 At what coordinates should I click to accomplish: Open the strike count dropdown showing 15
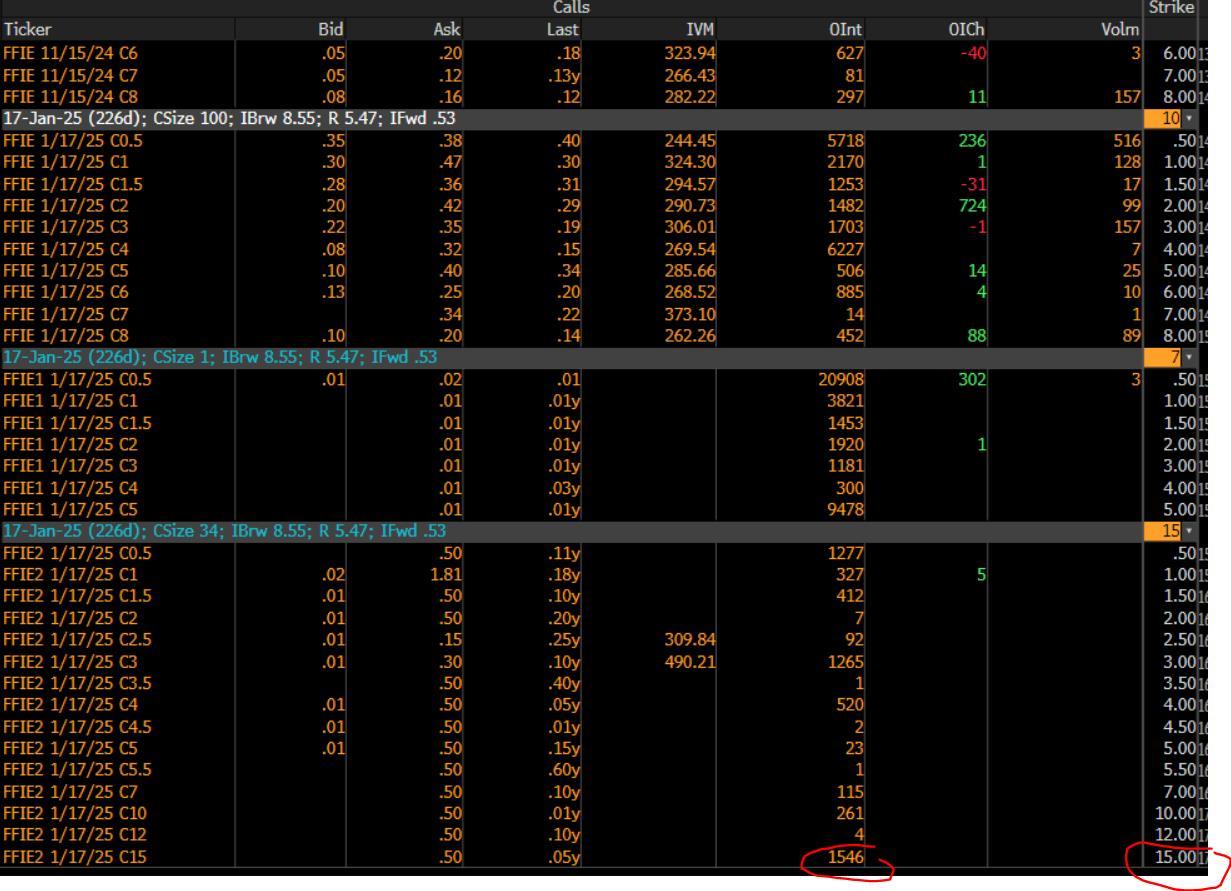point(1171,530)
